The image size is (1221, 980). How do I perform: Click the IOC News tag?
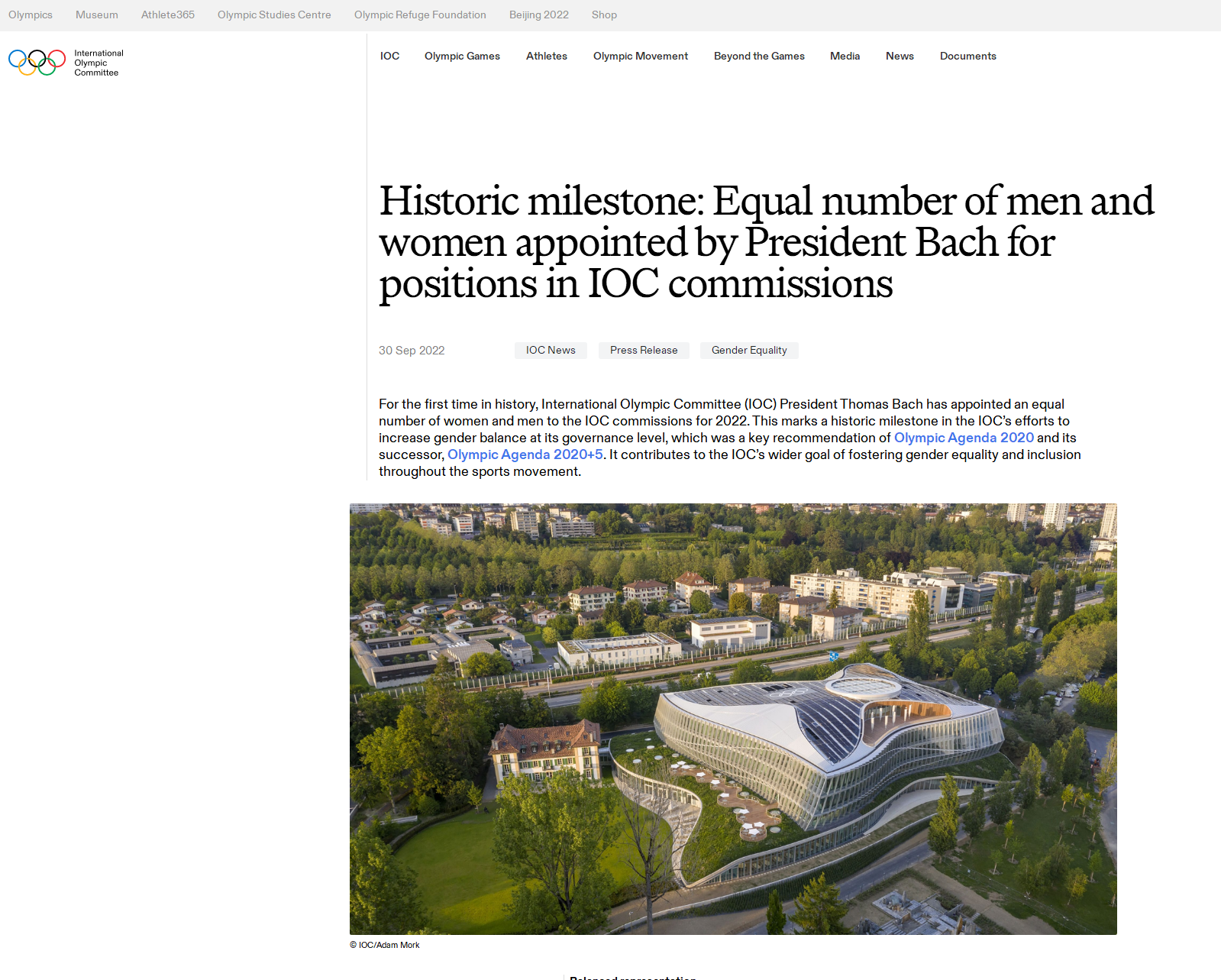click(551, 350)
